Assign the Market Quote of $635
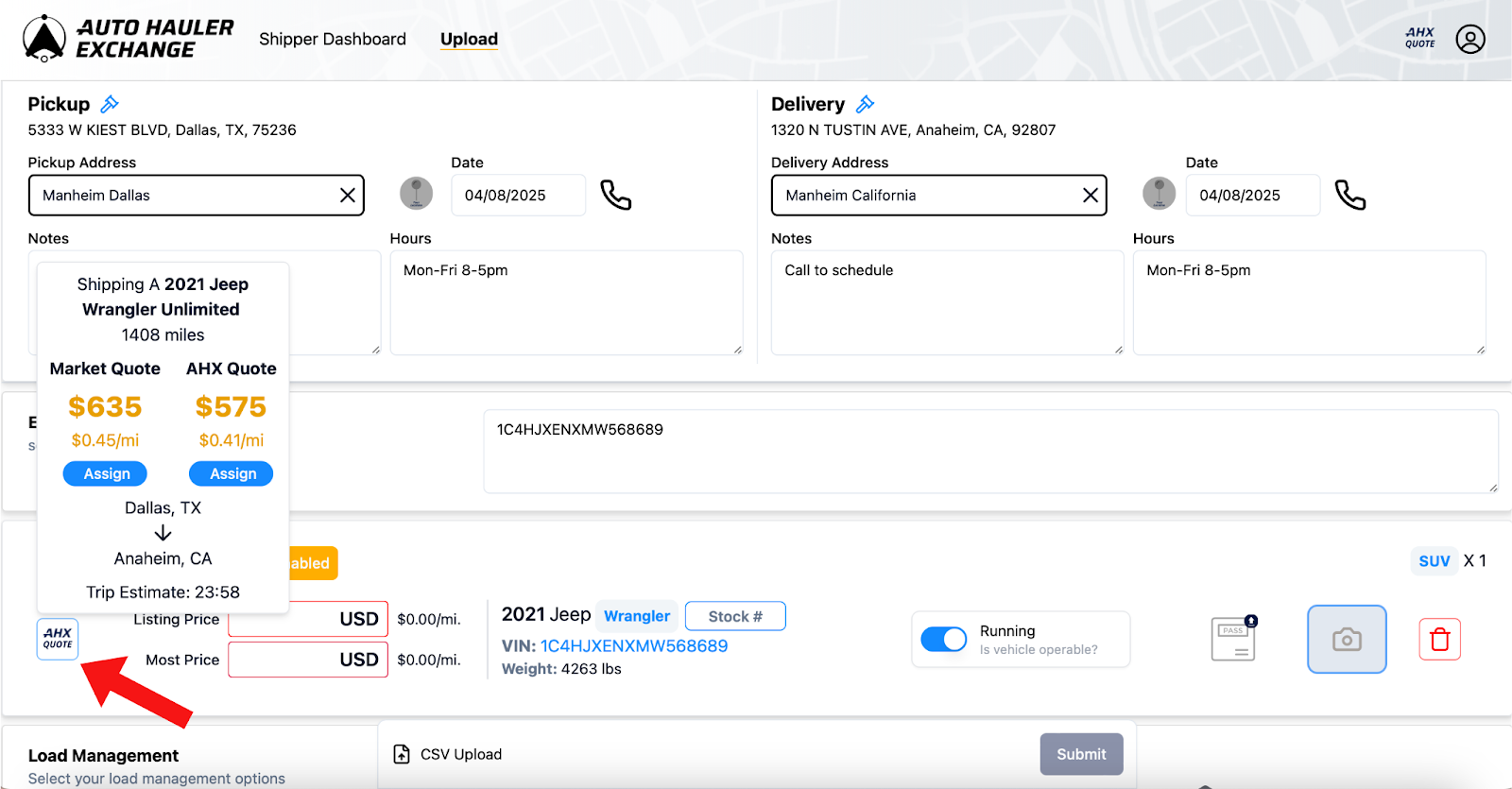Screen dimensions: 1512x789 point(106,473)
